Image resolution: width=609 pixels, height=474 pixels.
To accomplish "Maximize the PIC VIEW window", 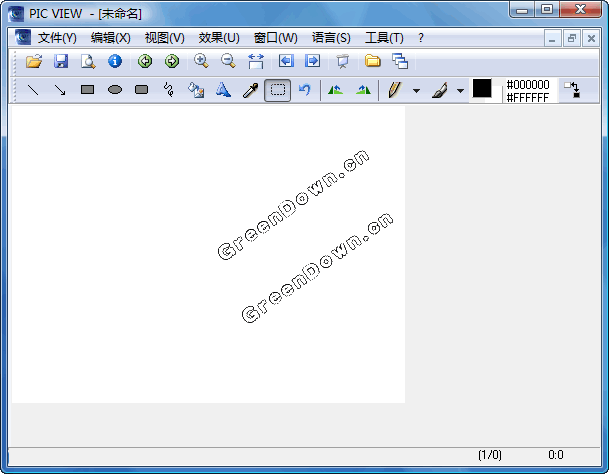I will coord(547,9).
